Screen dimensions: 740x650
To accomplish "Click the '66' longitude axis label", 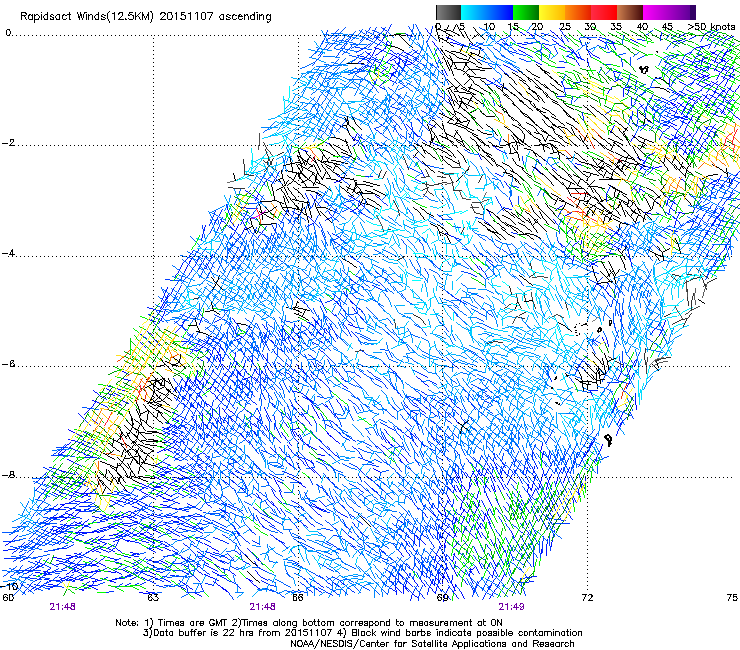I will coord(298,598).
